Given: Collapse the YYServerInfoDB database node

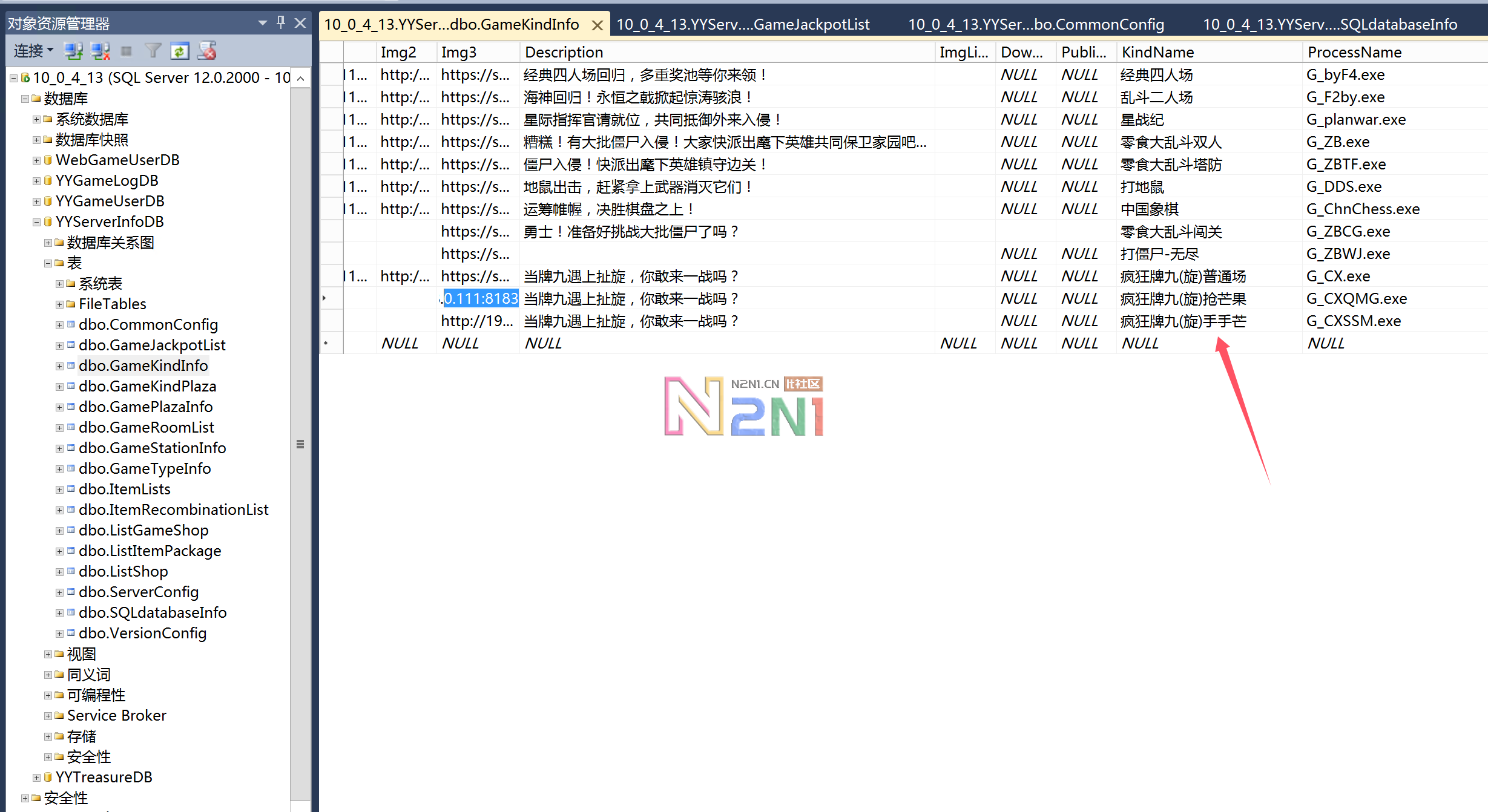Looking at the screenshot, I should [x=36, y=222].
